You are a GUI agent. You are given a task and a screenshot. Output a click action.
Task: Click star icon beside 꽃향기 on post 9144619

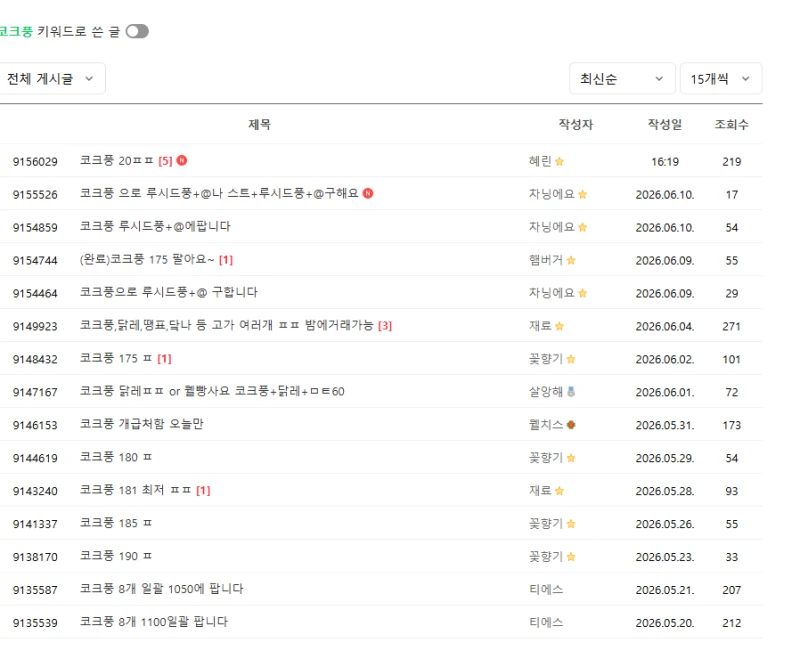point(571,458)
